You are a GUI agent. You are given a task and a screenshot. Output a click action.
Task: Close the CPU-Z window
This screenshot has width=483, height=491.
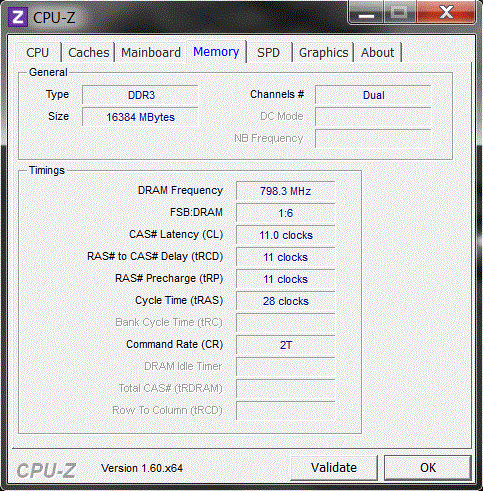click(x=446, y=13)
